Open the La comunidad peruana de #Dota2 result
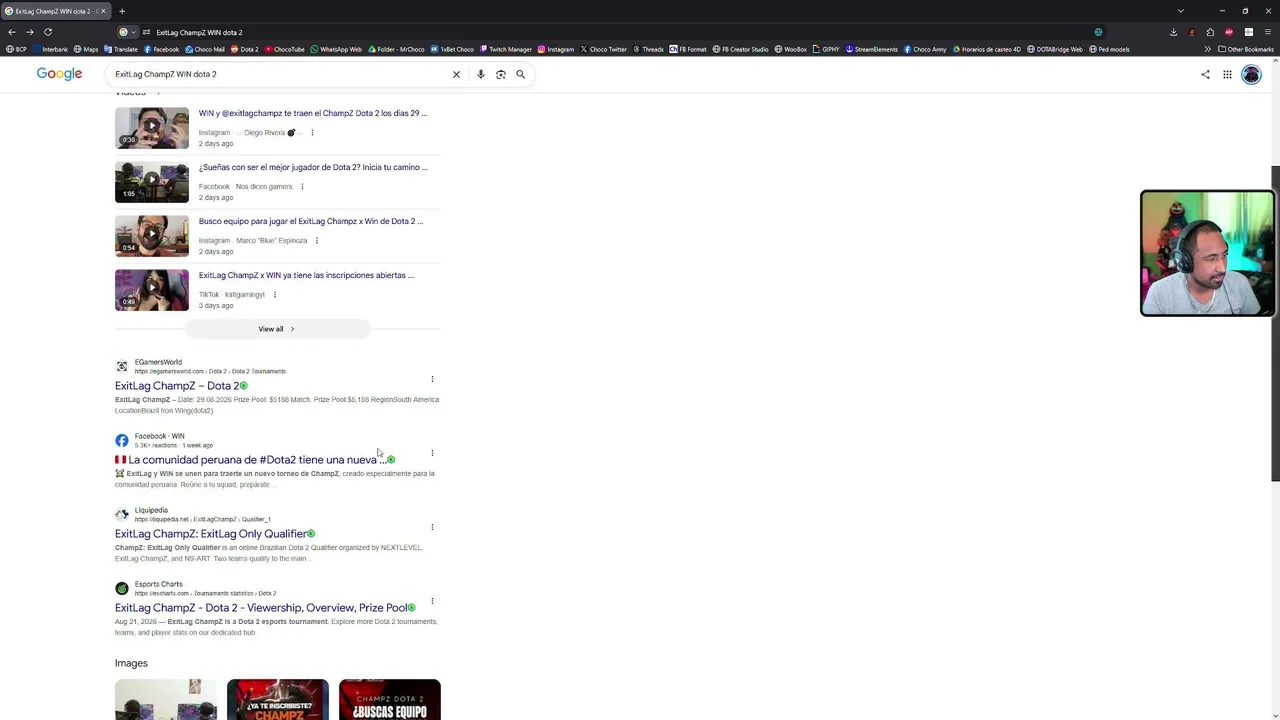The height and width of the screenshot is (720, 1280). click(x=250, y=460)
